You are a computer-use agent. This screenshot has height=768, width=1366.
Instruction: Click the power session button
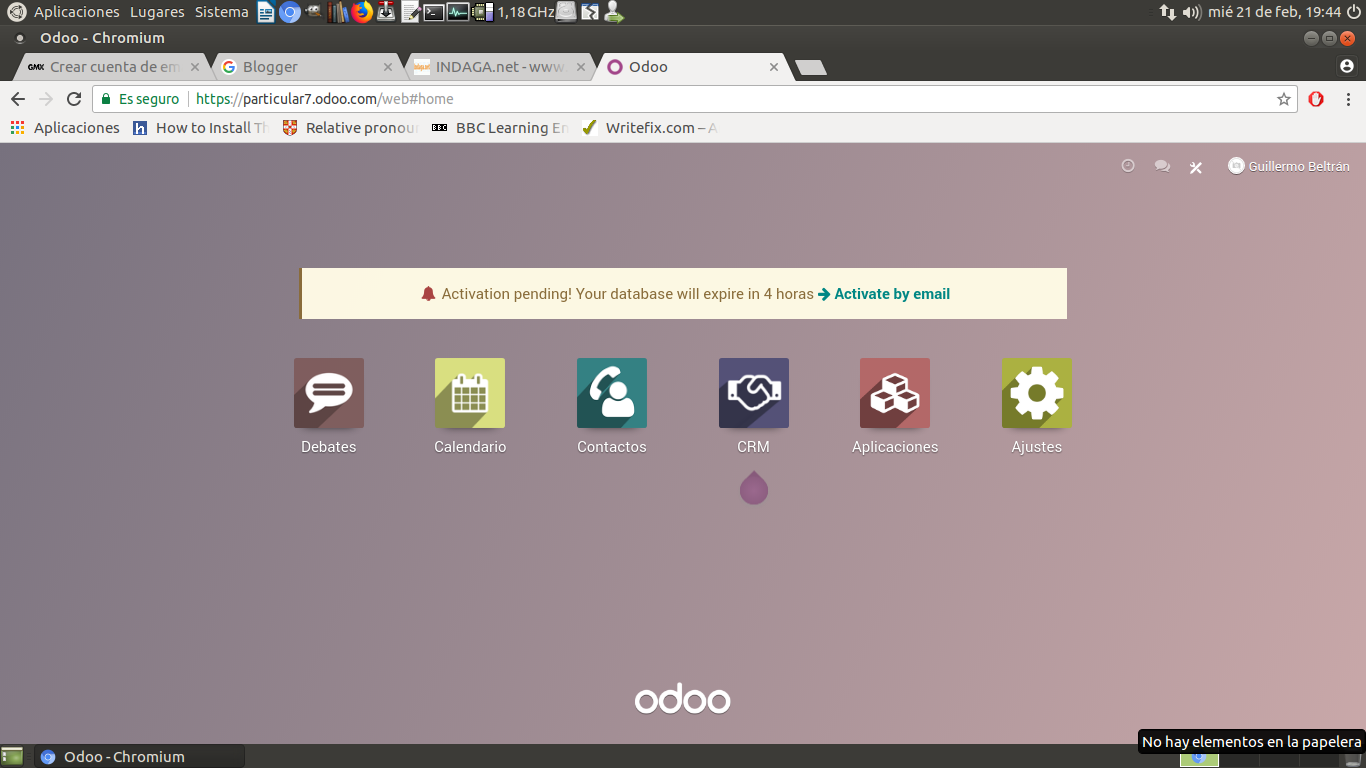click(1355, 12)
